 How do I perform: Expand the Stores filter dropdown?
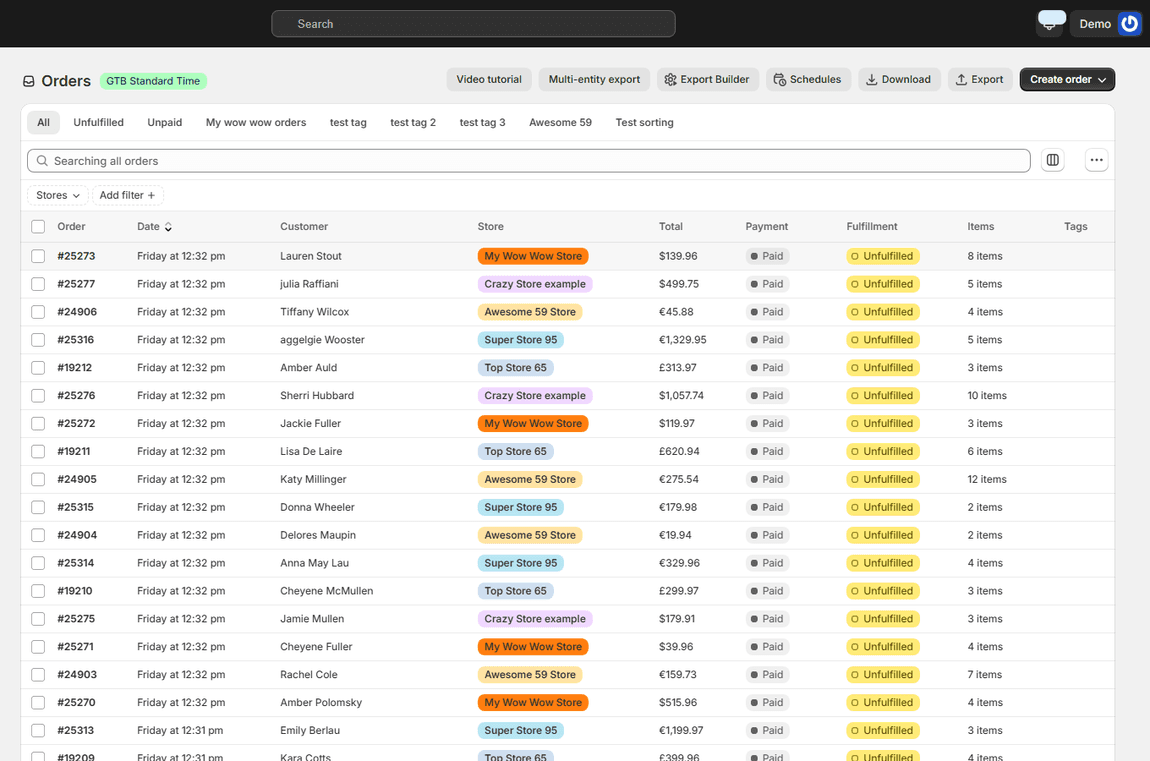(x=57, y=195)
